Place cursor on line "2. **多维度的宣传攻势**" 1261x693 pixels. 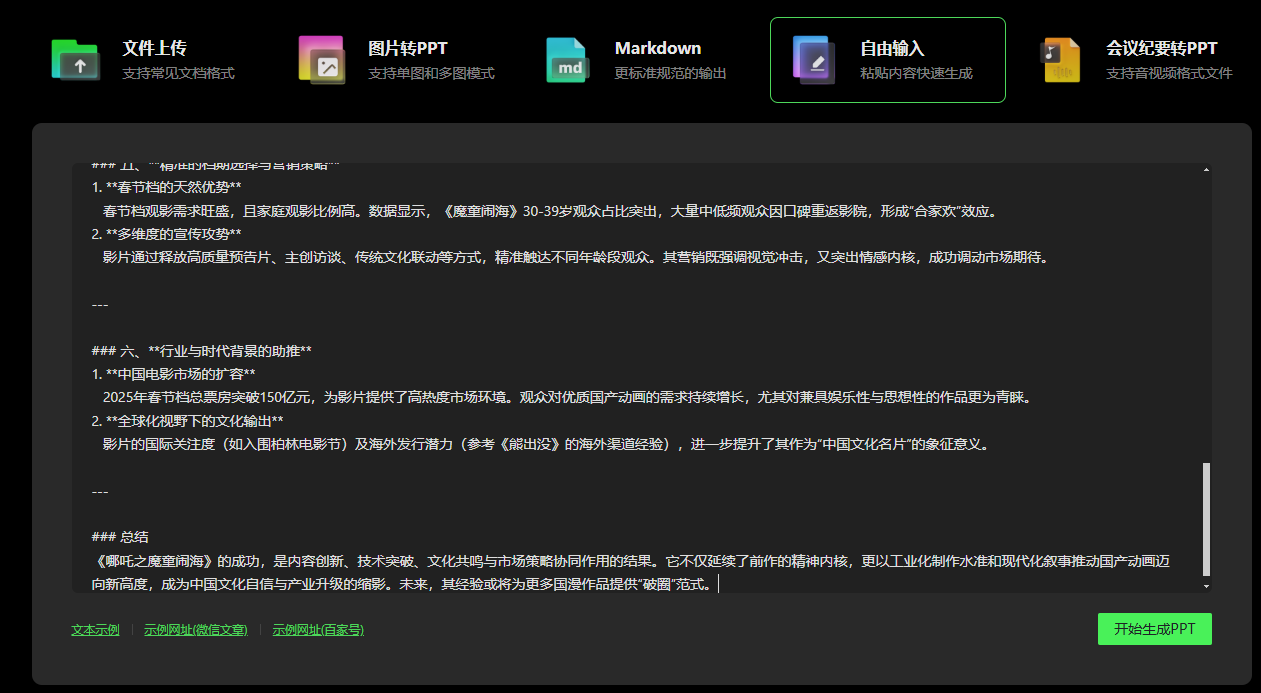click(166, 234)
